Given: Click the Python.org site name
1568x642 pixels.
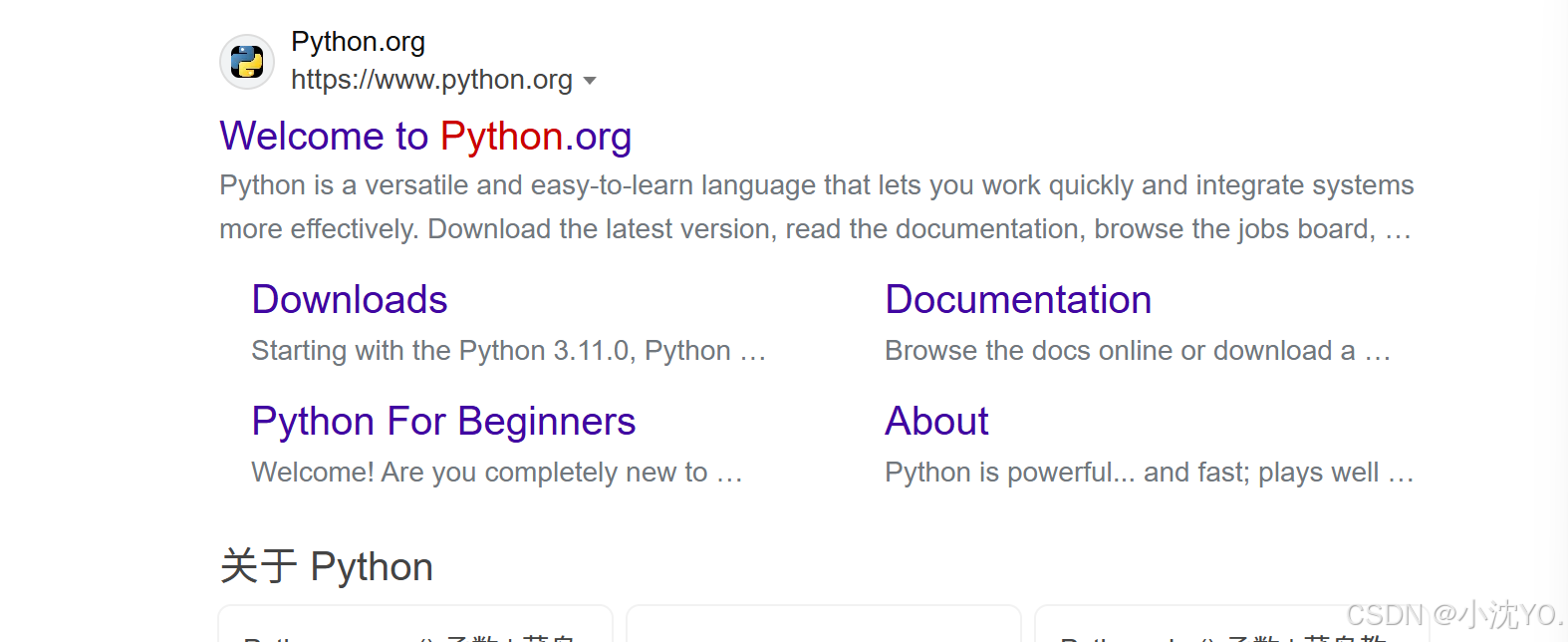Looking at the screenshot, I should pyautogui.click(x=358, y=42).
